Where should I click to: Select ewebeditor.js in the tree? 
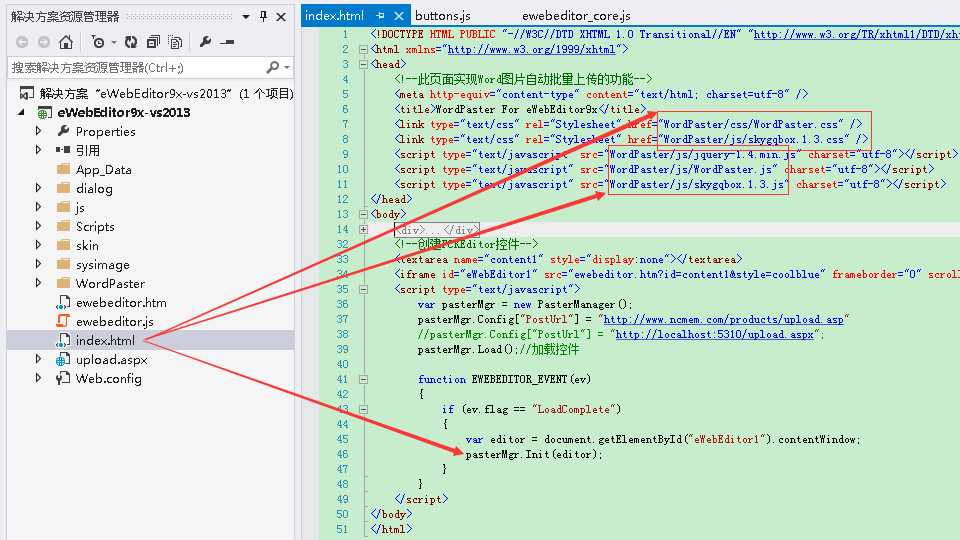[114, 321]
